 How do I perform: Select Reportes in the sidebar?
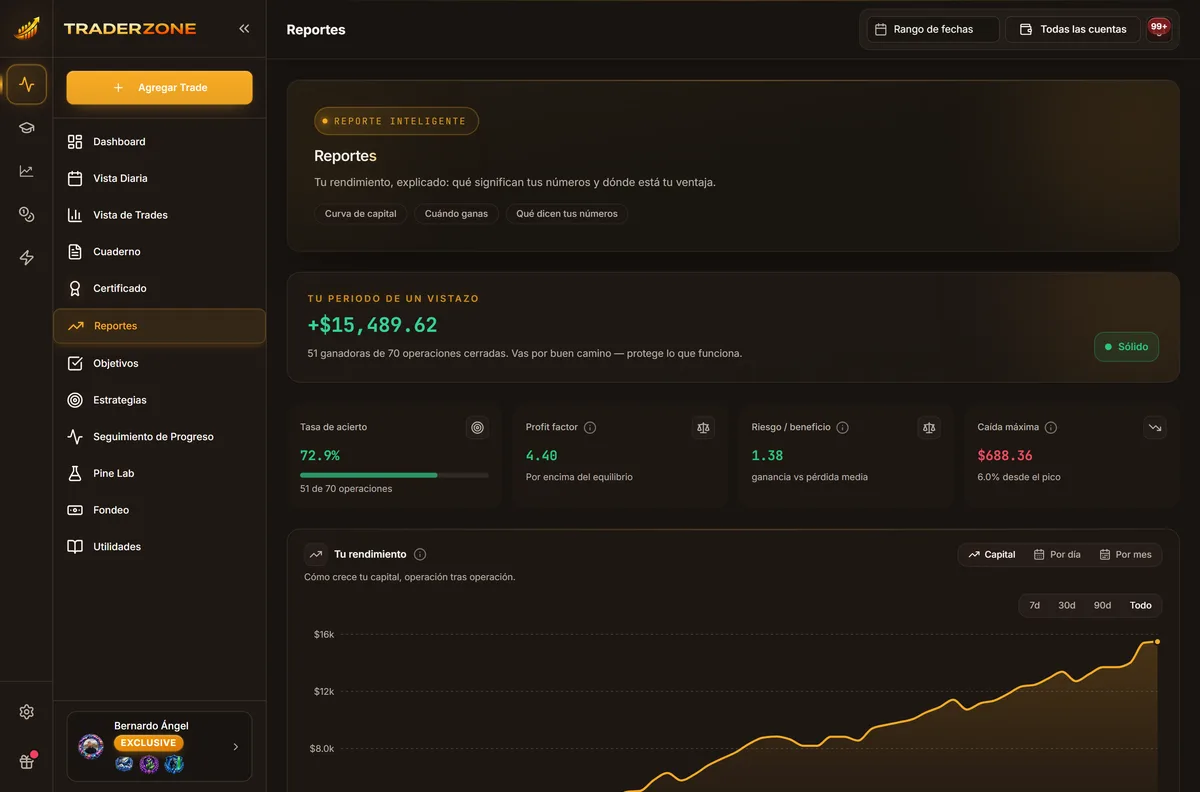(160, 326)
